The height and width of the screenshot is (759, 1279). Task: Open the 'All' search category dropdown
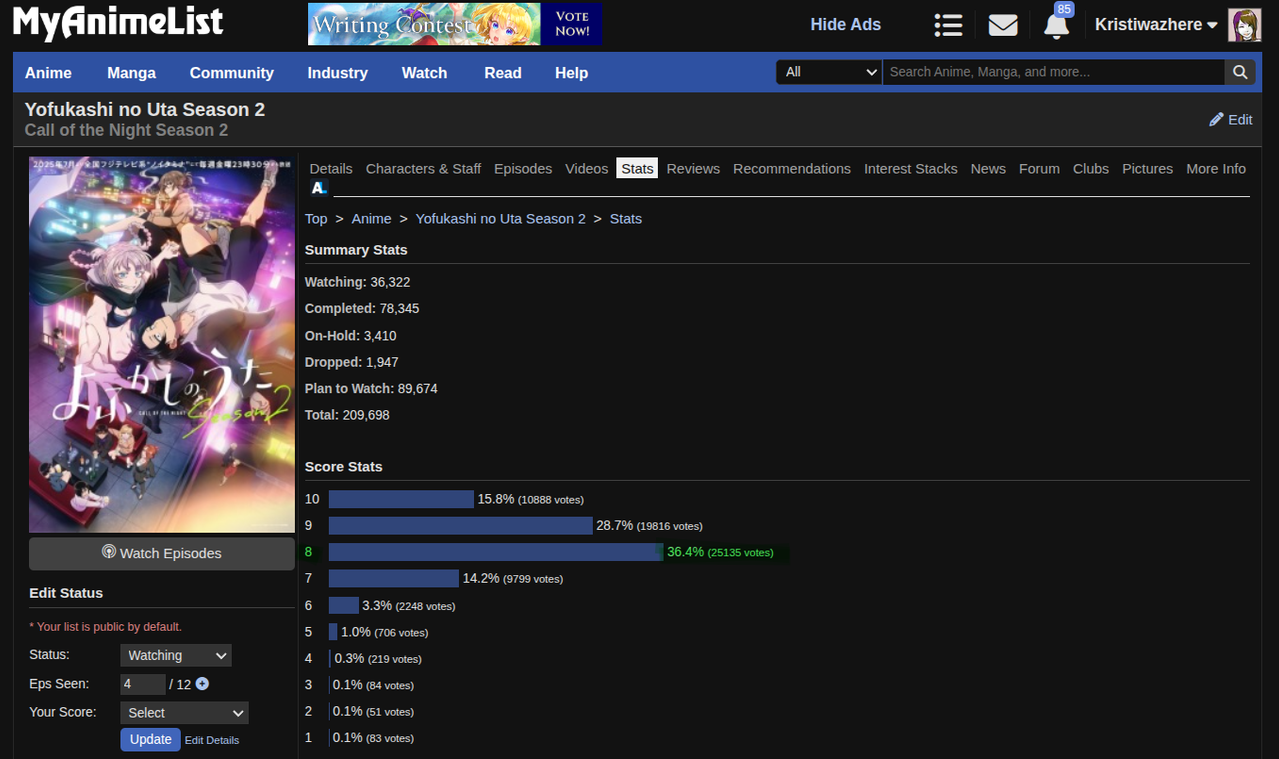[x=829, y=72]
